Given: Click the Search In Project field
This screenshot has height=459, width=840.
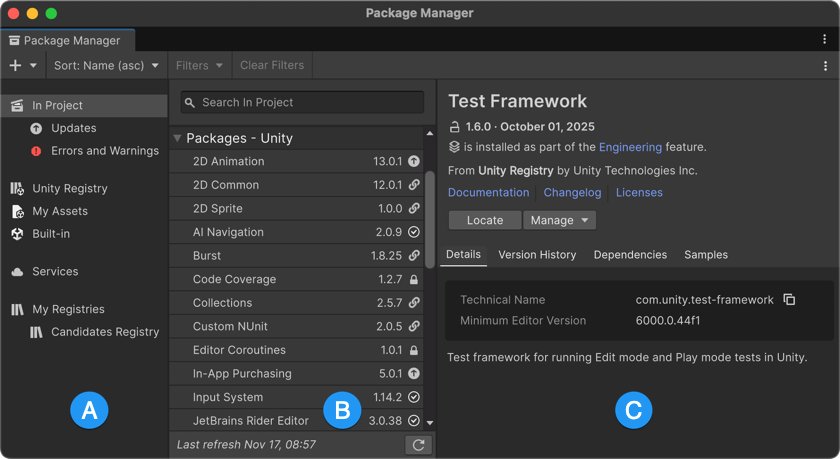Looking at the screenshot, I should 302,102.
